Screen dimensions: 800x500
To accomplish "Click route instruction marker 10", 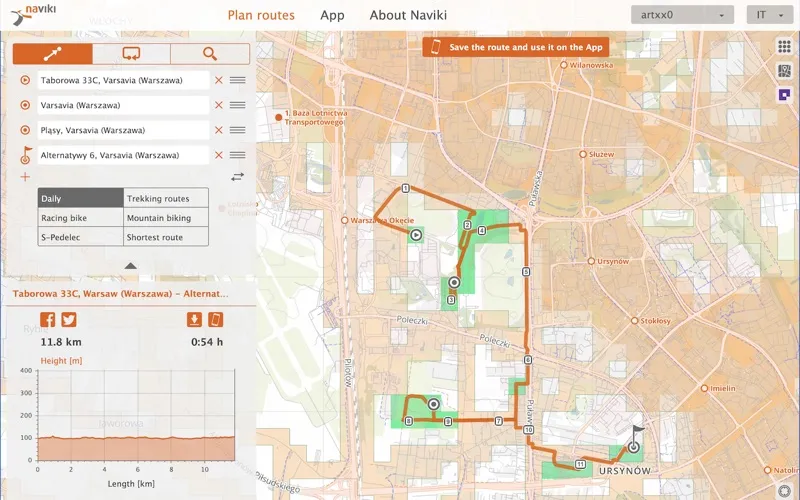I will pos(529,430).
